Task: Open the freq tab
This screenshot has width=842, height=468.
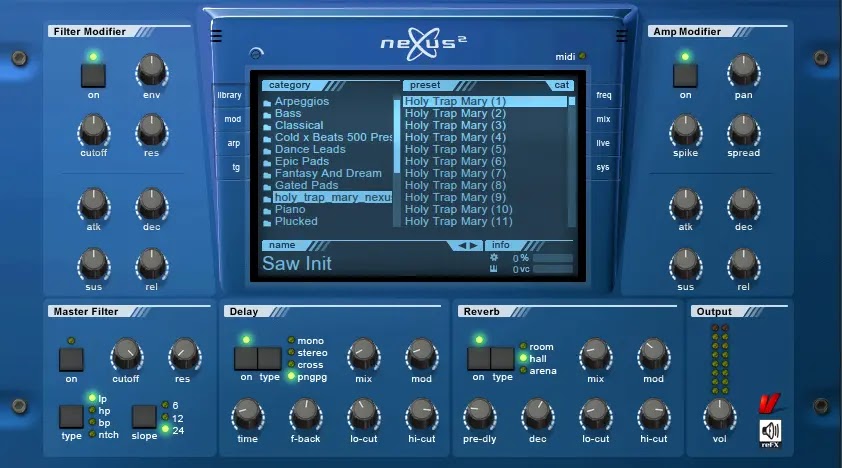Action: tap(604, 95)
